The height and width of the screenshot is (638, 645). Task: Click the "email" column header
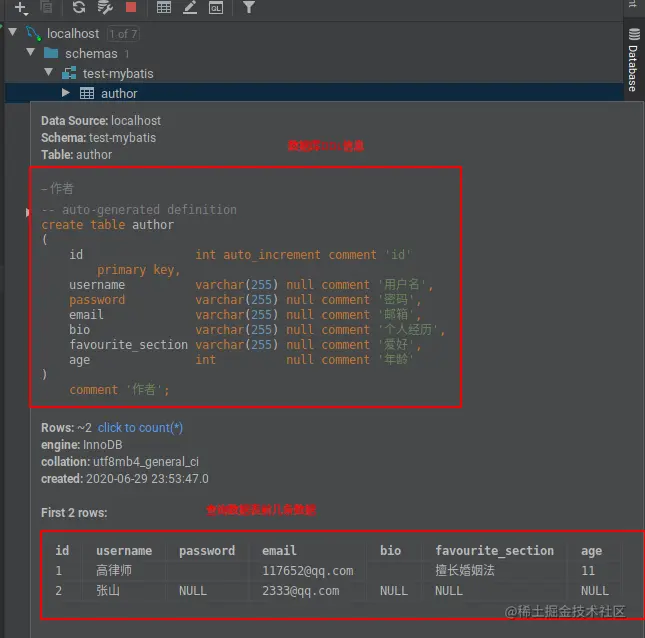[279, 550]
